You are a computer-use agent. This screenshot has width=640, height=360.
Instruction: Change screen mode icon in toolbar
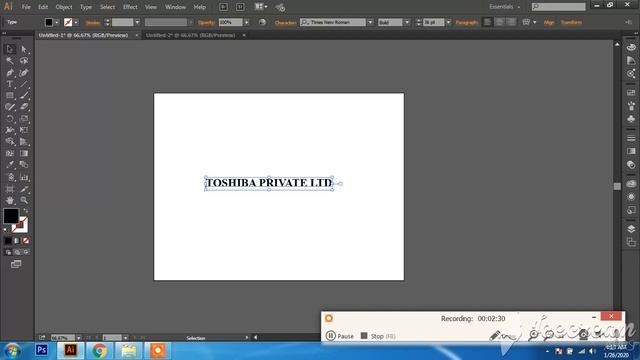[16, 264]
